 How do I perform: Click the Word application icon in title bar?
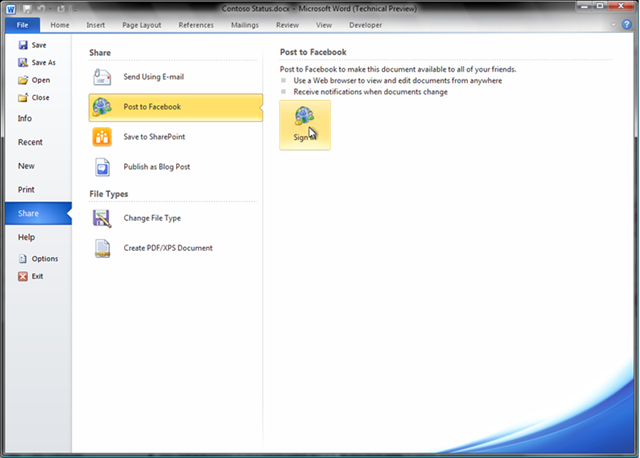[x=11, y=9]
